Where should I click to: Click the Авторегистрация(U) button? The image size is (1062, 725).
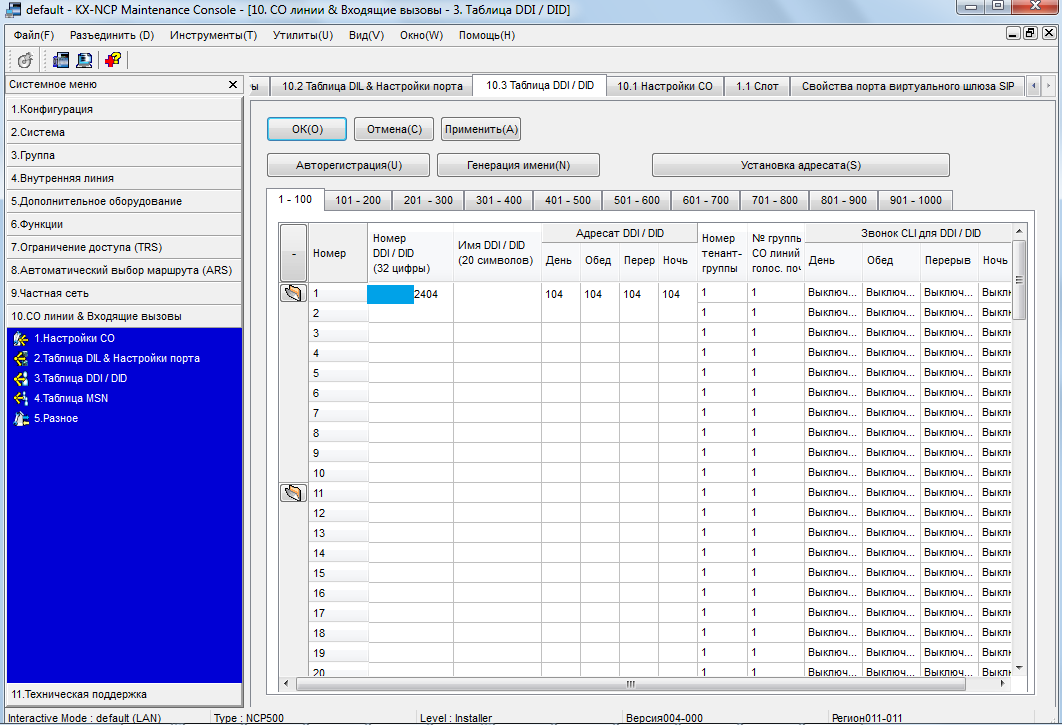point(348,165)
